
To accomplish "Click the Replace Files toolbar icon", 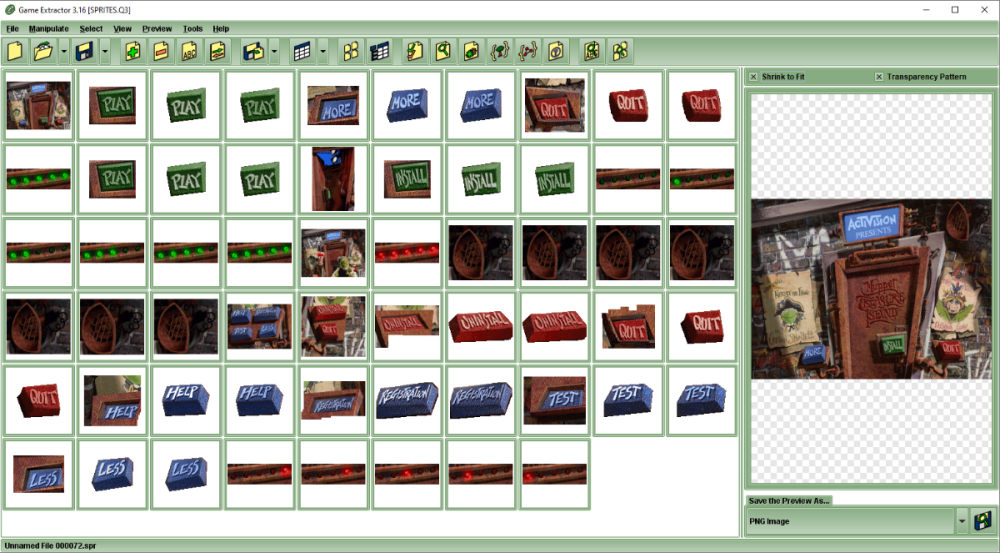I will coord(217,51).
